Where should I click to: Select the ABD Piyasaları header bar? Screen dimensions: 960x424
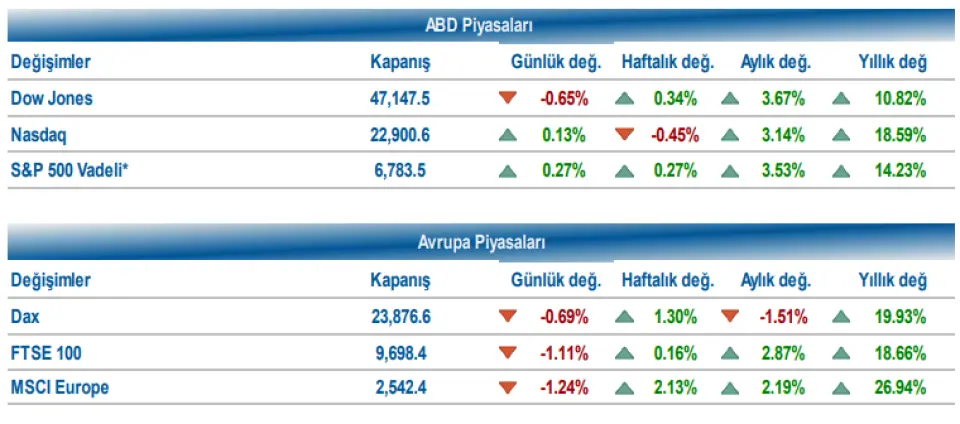coord(480,25)
